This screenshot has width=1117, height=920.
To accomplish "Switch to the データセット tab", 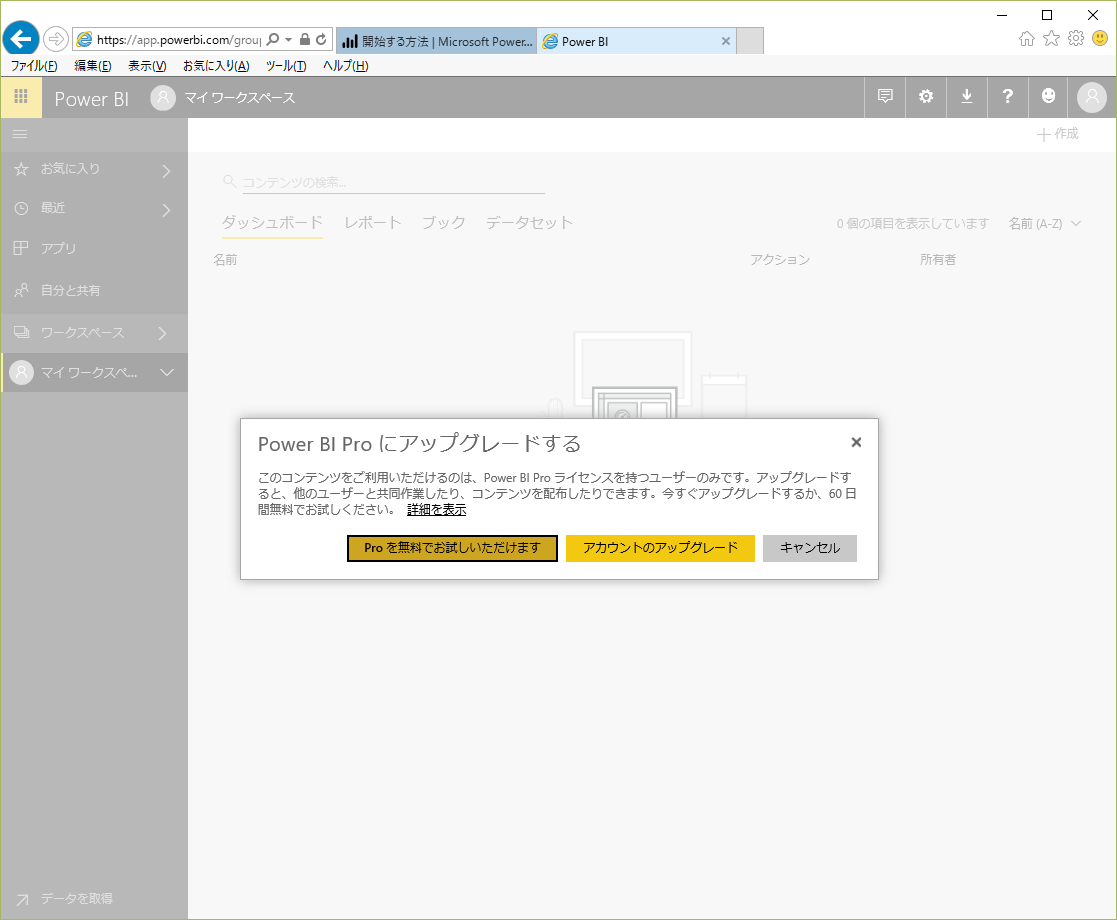I will pyautogui.click(x=529, y=222).
